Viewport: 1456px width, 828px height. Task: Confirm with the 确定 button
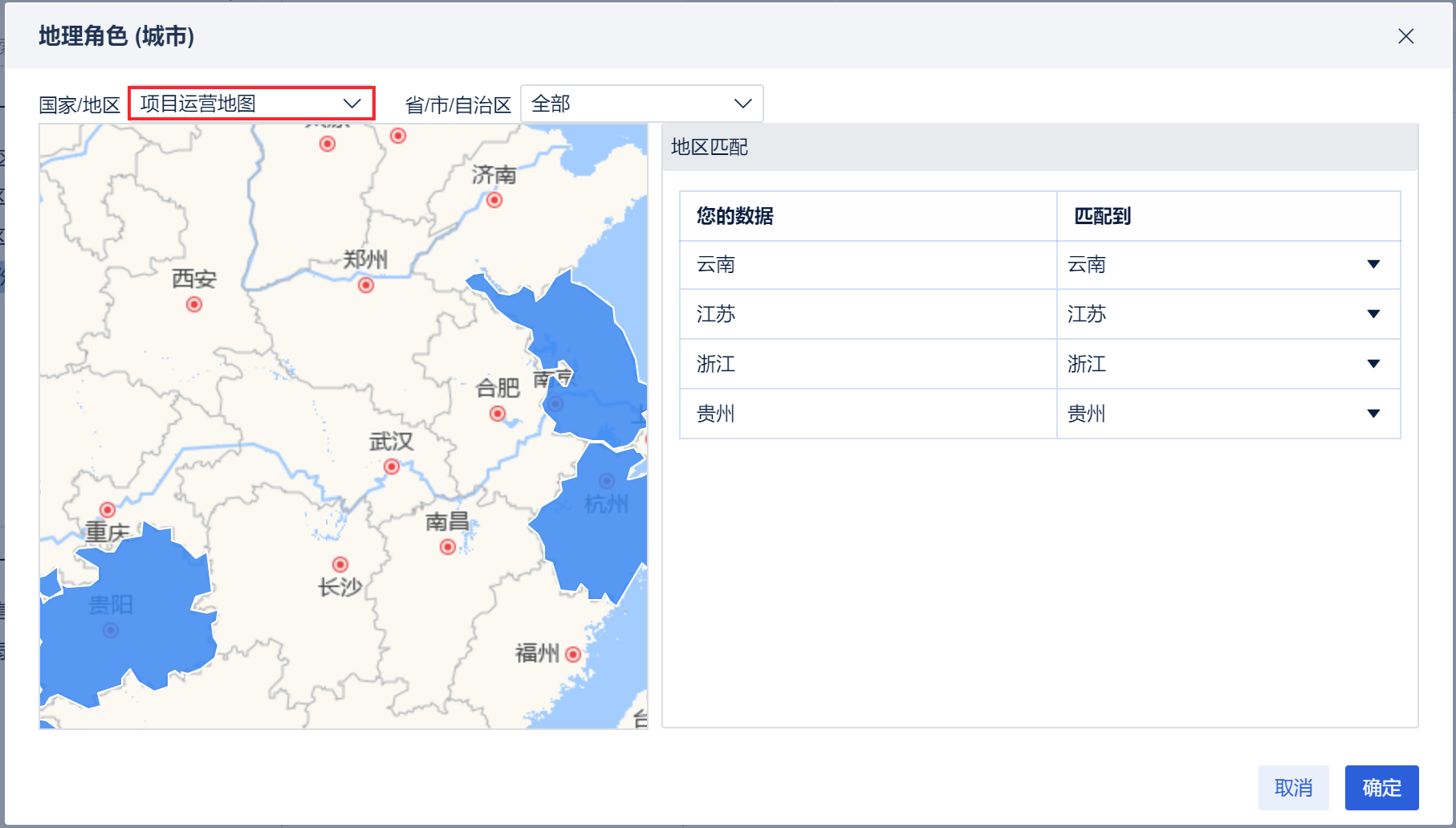click(x=1382, y=788)
